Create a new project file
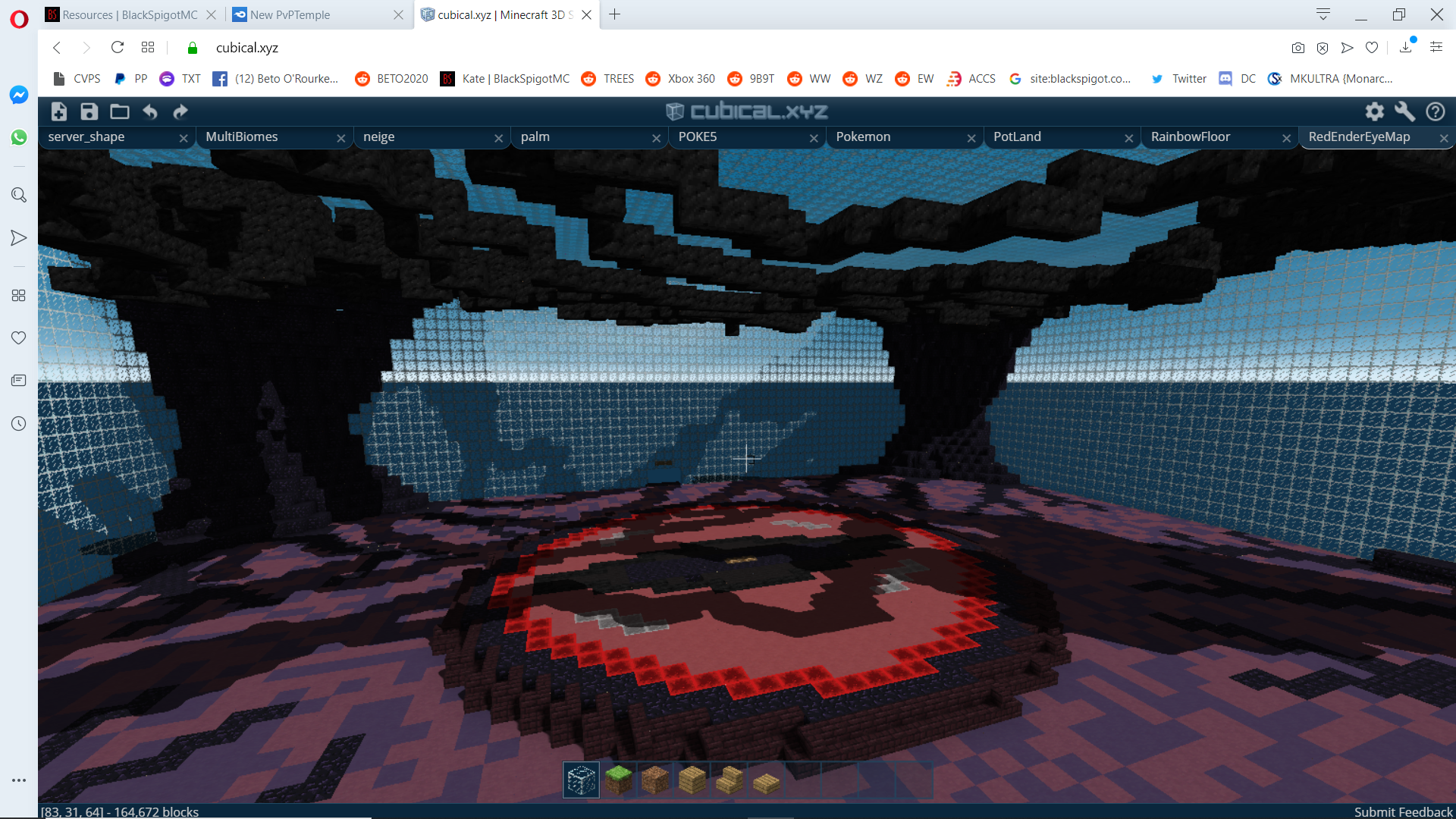The image size is (1456, 819). [58, 111]
